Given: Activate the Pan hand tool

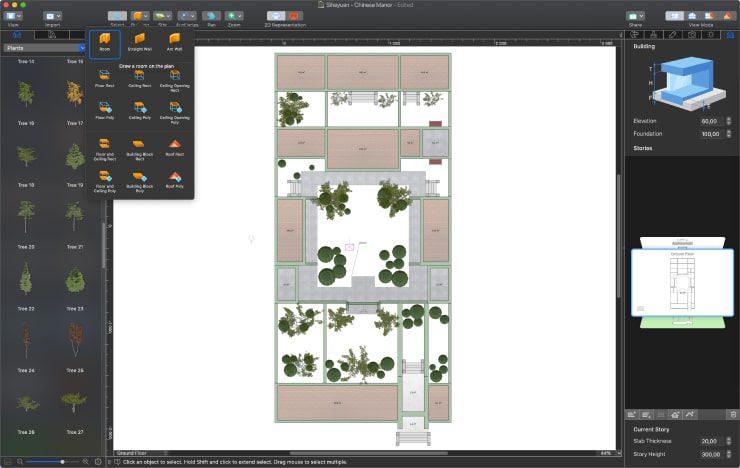Looking at the screenshot, I should click(211, 16).
